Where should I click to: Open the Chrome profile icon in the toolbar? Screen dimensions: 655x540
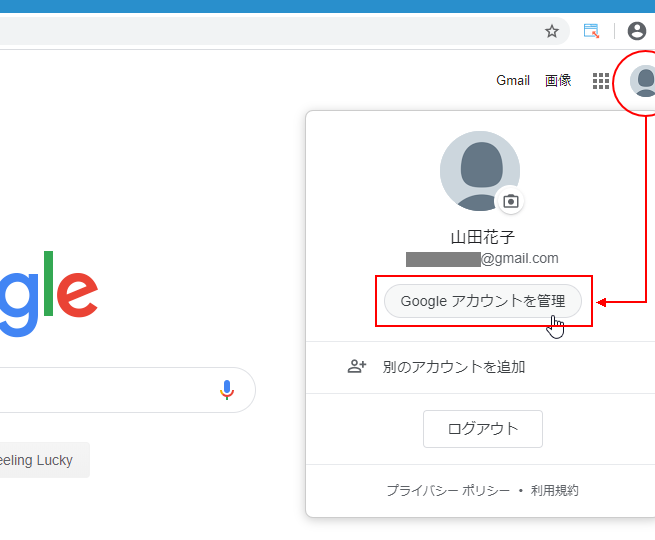point(637,31)
